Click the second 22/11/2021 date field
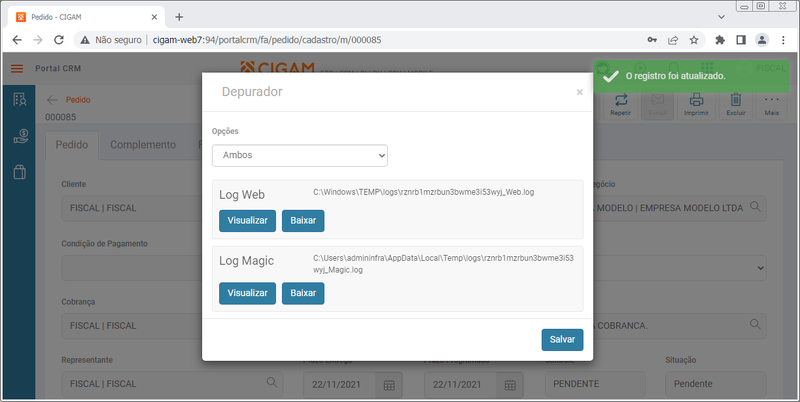 [x=461, y=385]
